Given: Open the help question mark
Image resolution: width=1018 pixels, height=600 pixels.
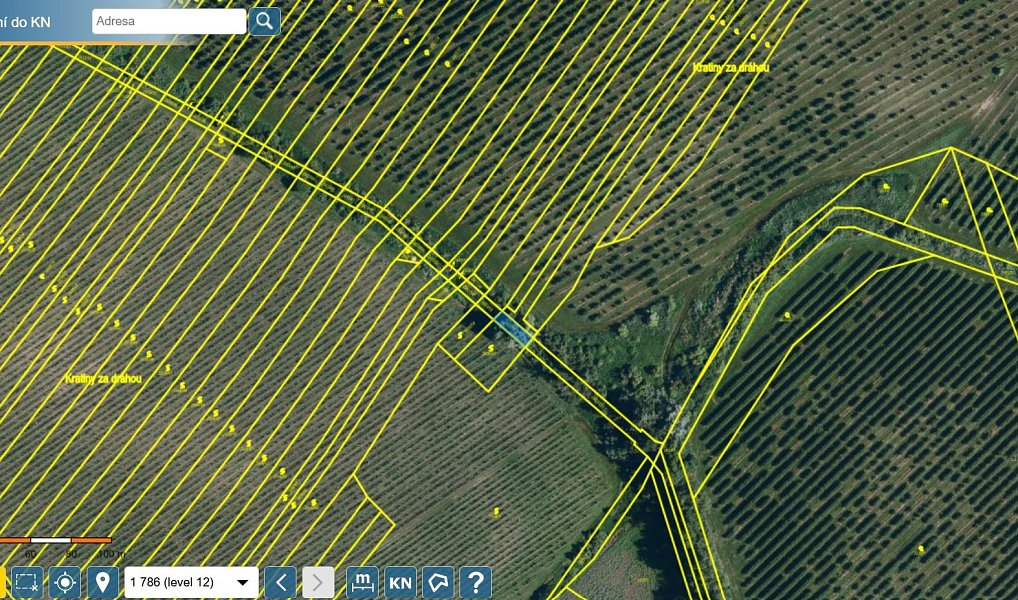Looking at the screenshot, I should click(x=476, y=582).
